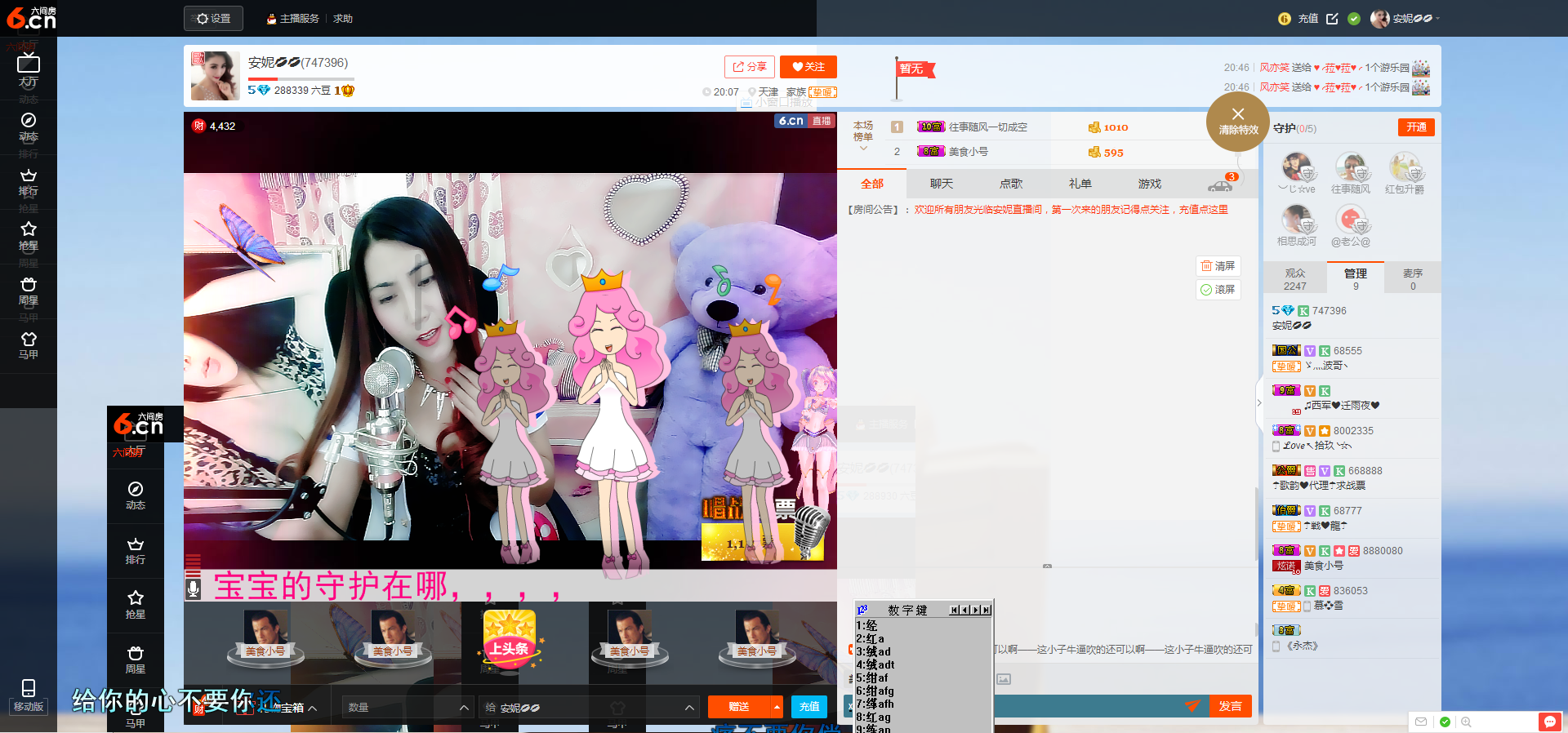The image size is (1568, 733).
Task: Click the 上头条 headline gift icon
Action: pos(510,641)
